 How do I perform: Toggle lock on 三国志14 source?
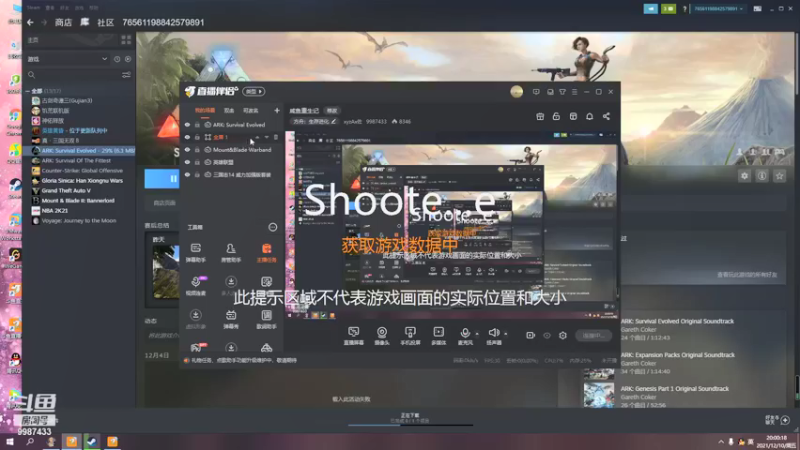197,174
